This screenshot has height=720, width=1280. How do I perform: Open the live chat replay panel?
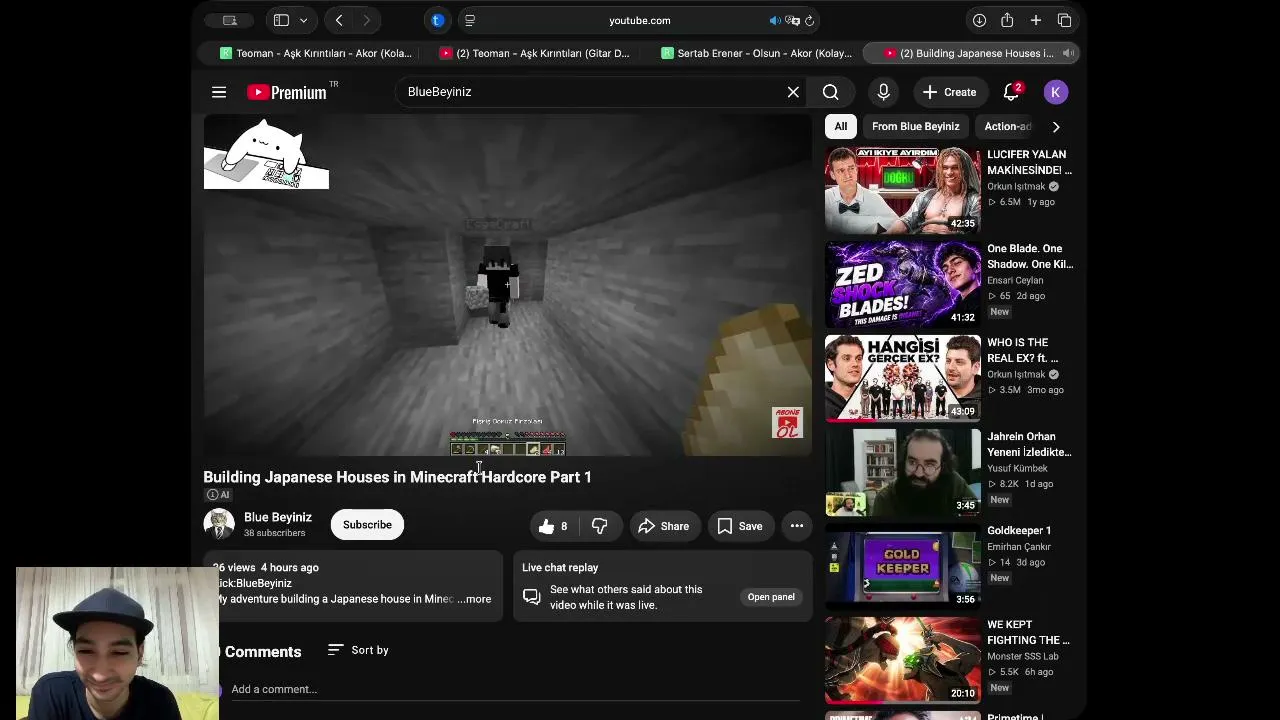[771, 597]
